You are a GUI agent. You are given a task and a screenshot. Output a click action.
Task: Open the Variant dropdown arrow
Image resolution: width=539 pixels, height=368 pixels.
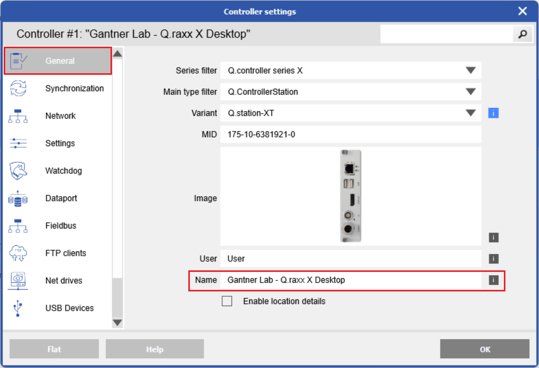coord(471,113)
